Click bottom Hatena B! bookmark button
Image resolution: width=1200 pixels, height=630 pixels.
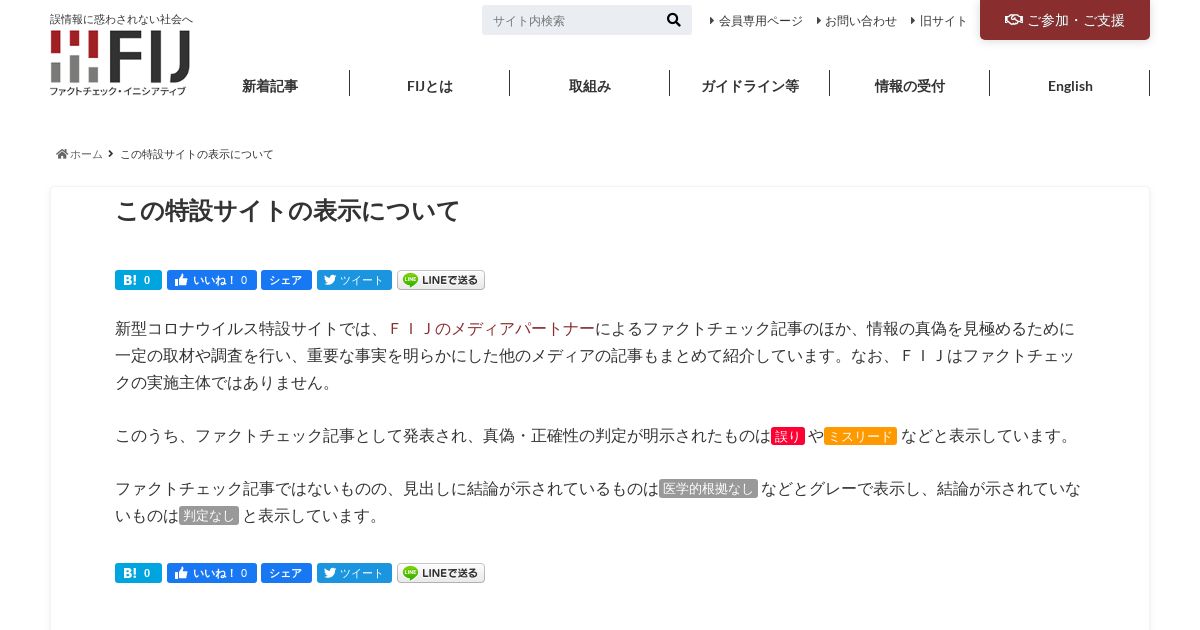tap(138, 573)
